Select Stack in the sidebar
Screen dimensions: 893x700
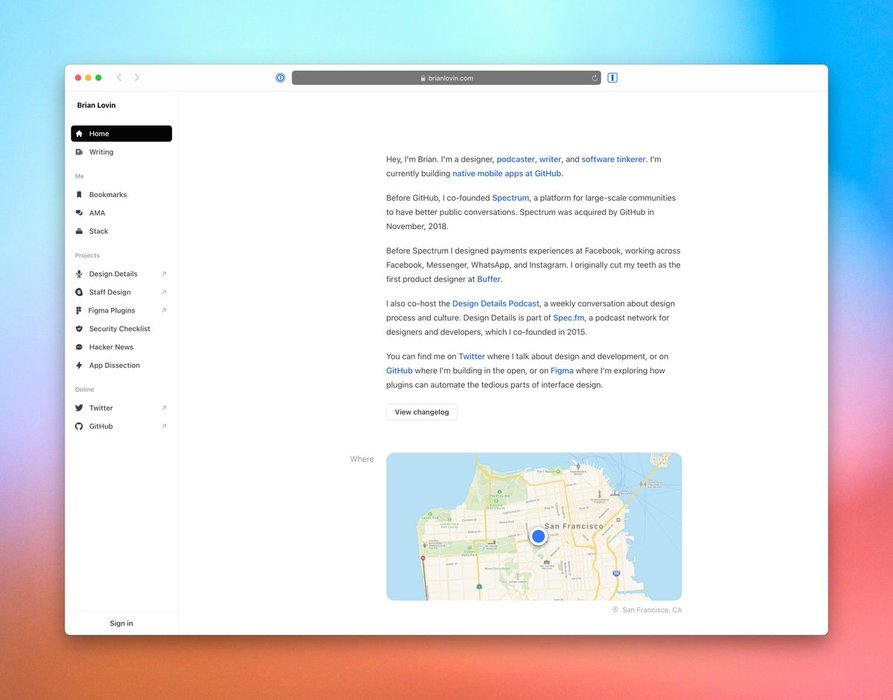(x=121, y=231)
